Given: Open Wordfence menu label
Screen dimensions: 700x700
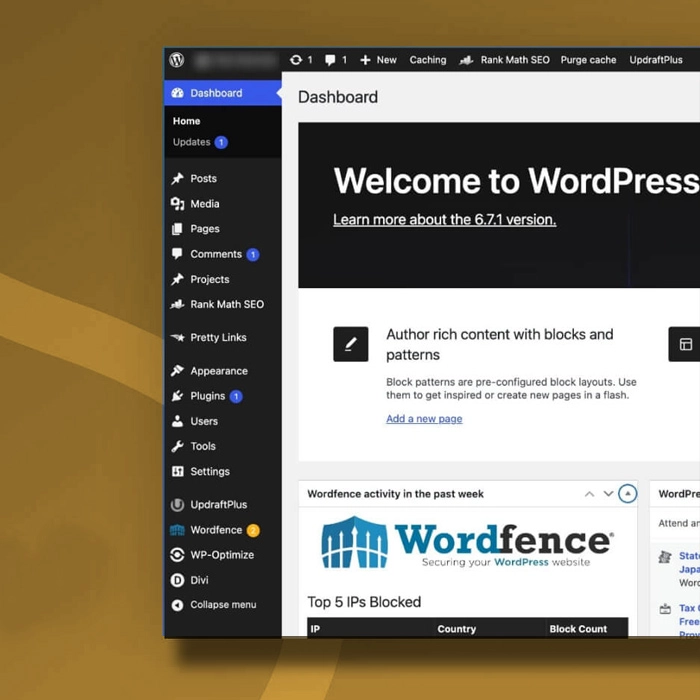Looking at the screenshot, I should coord(216,530).
